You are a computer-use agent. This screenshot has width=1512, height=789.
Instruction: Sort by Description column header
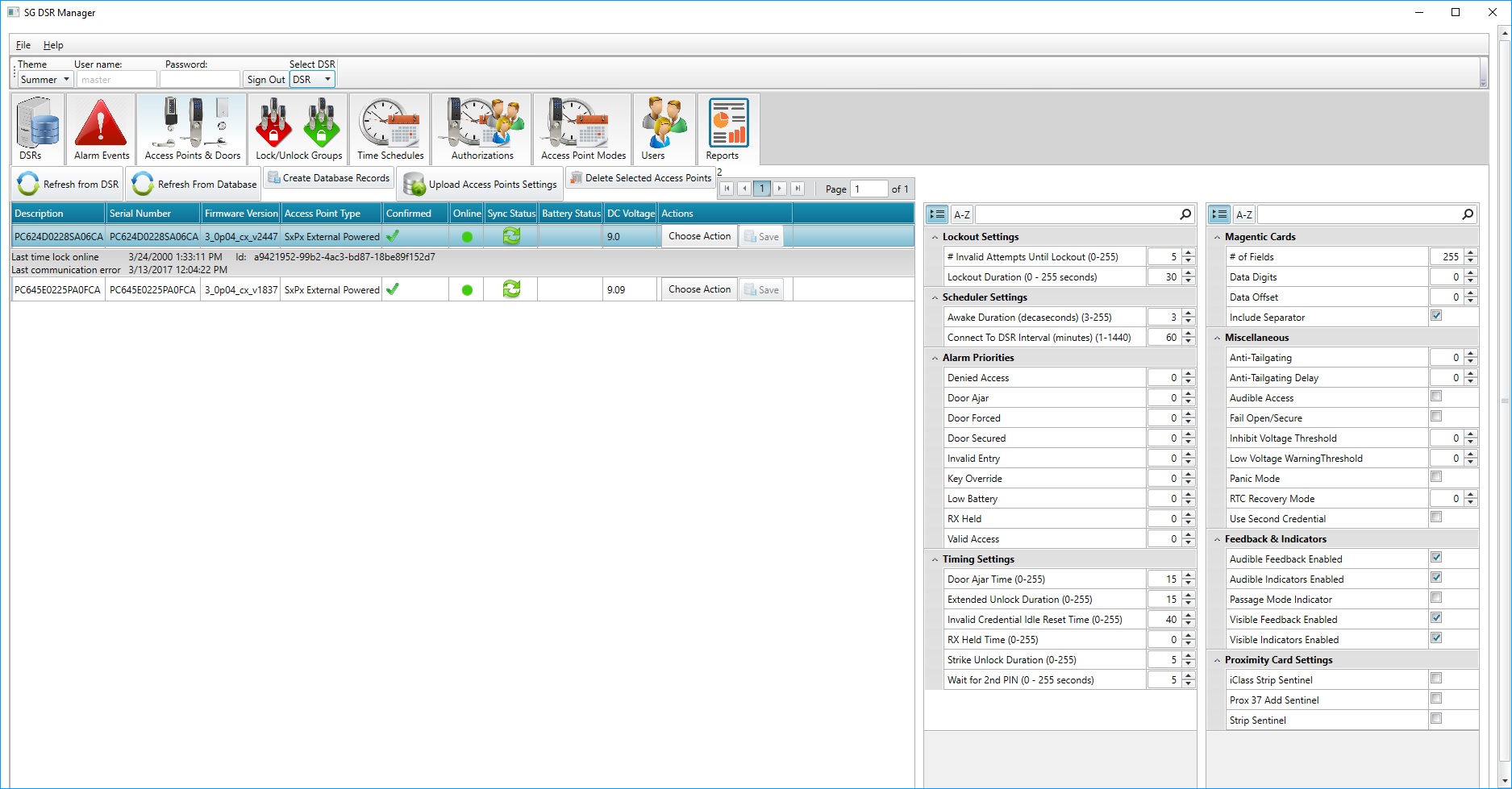pyautogui.click(x=58, y=214)
